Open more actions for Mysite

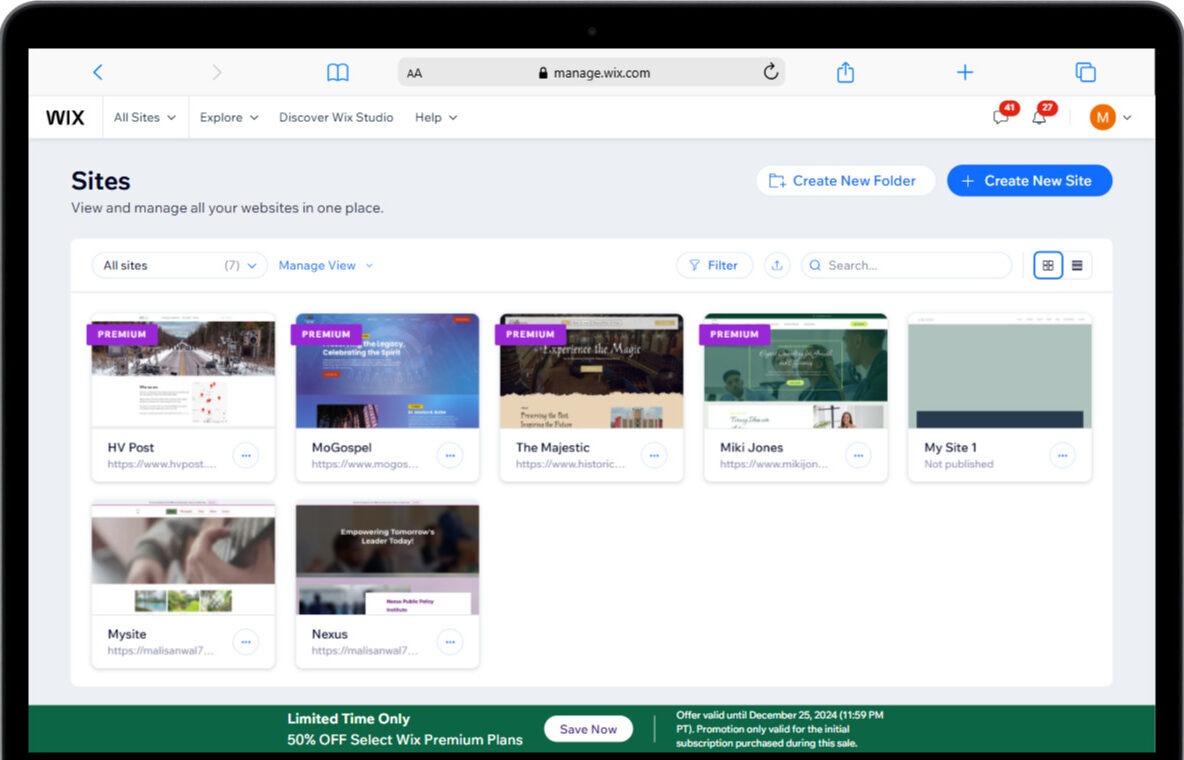pyautogui.click(x=245, y=642)
